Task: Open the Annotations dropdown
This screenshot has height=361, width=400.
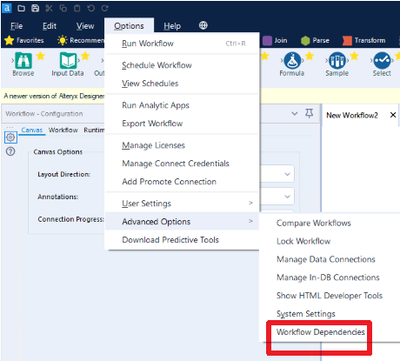Action: coord(287,196)
